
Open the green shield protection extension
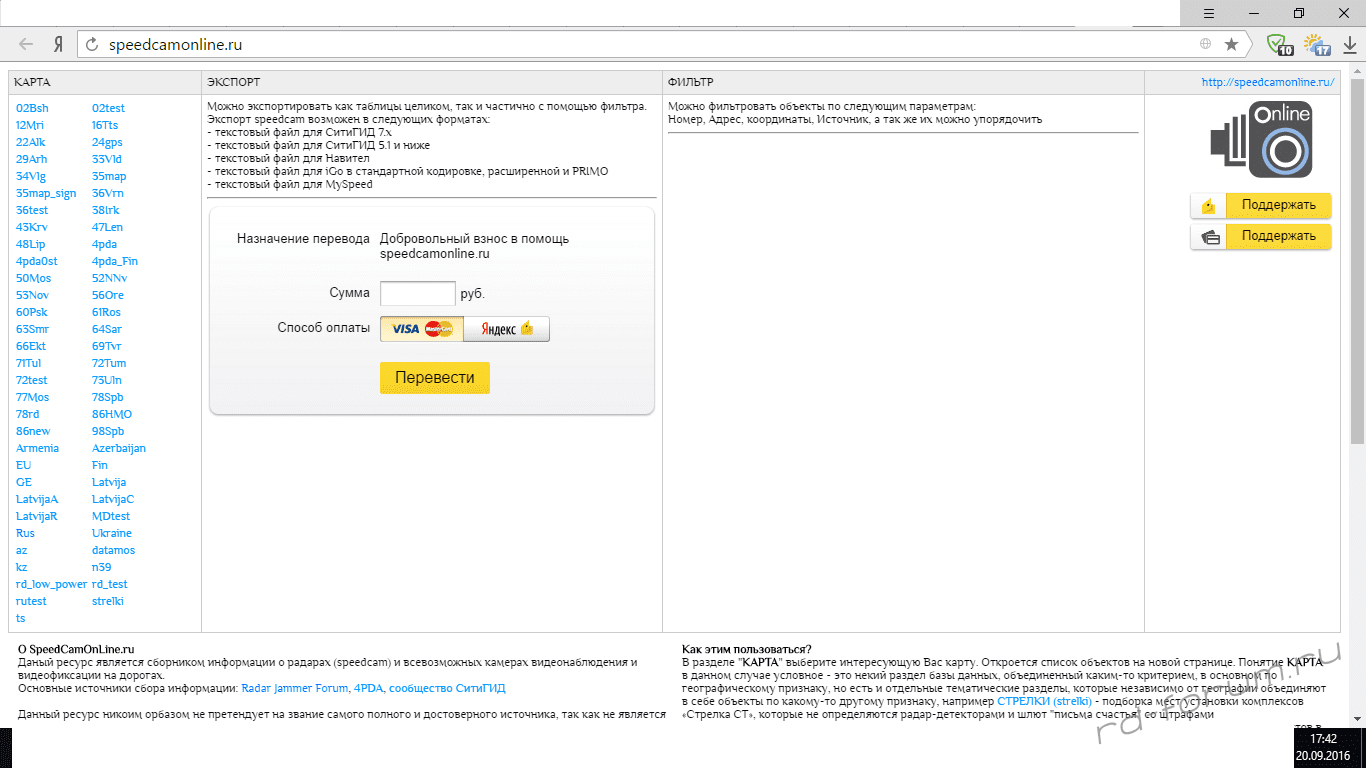point(1277,44)
